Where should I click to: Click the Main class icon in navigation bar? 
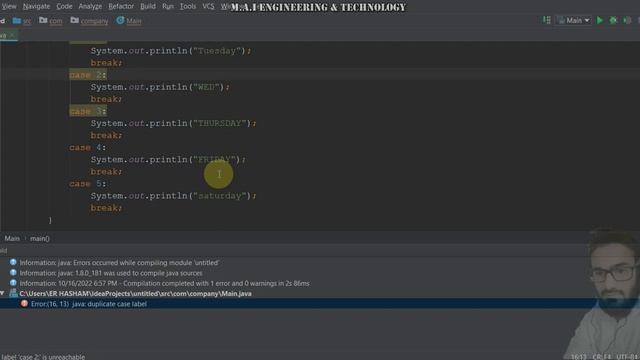120,20
